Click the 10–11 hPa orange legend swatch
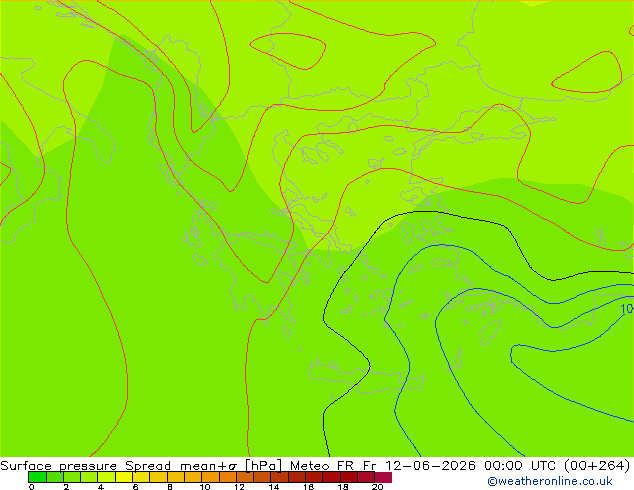This screenshot has width=634, height=490. pyautogui.click(x=210, y=477)
